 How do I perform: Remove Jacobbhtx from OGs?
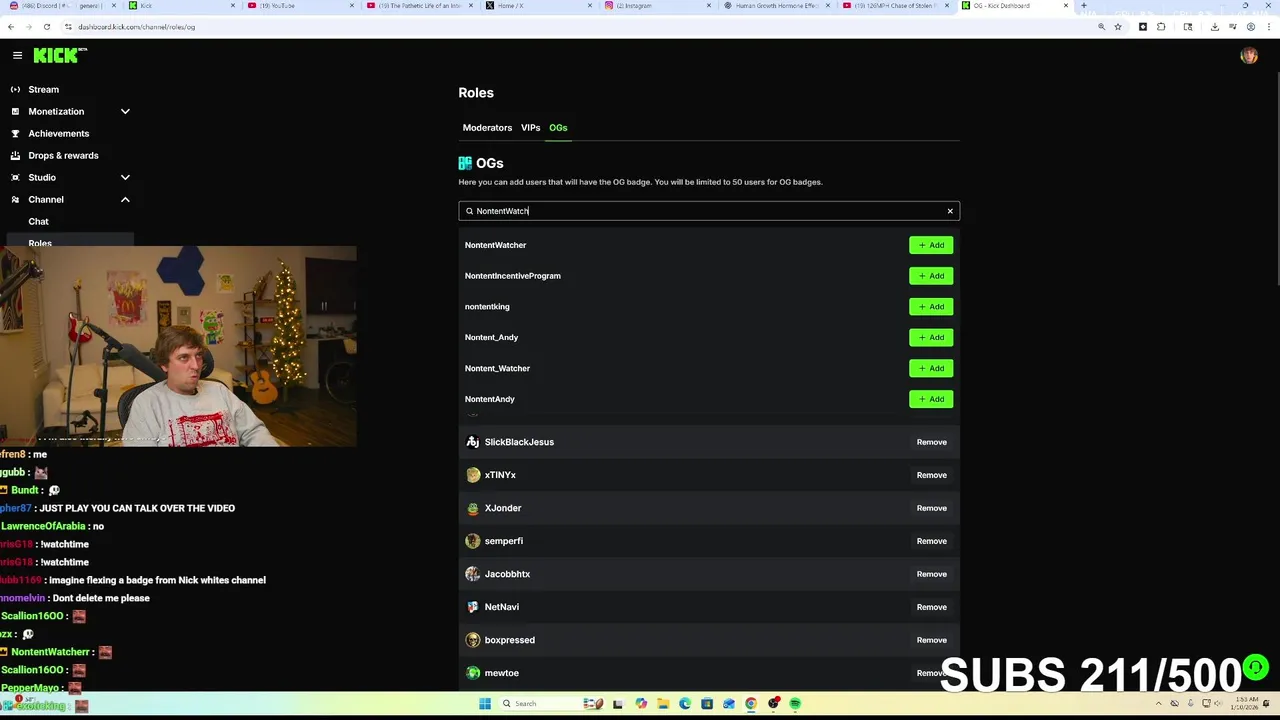tap(931, 574)
